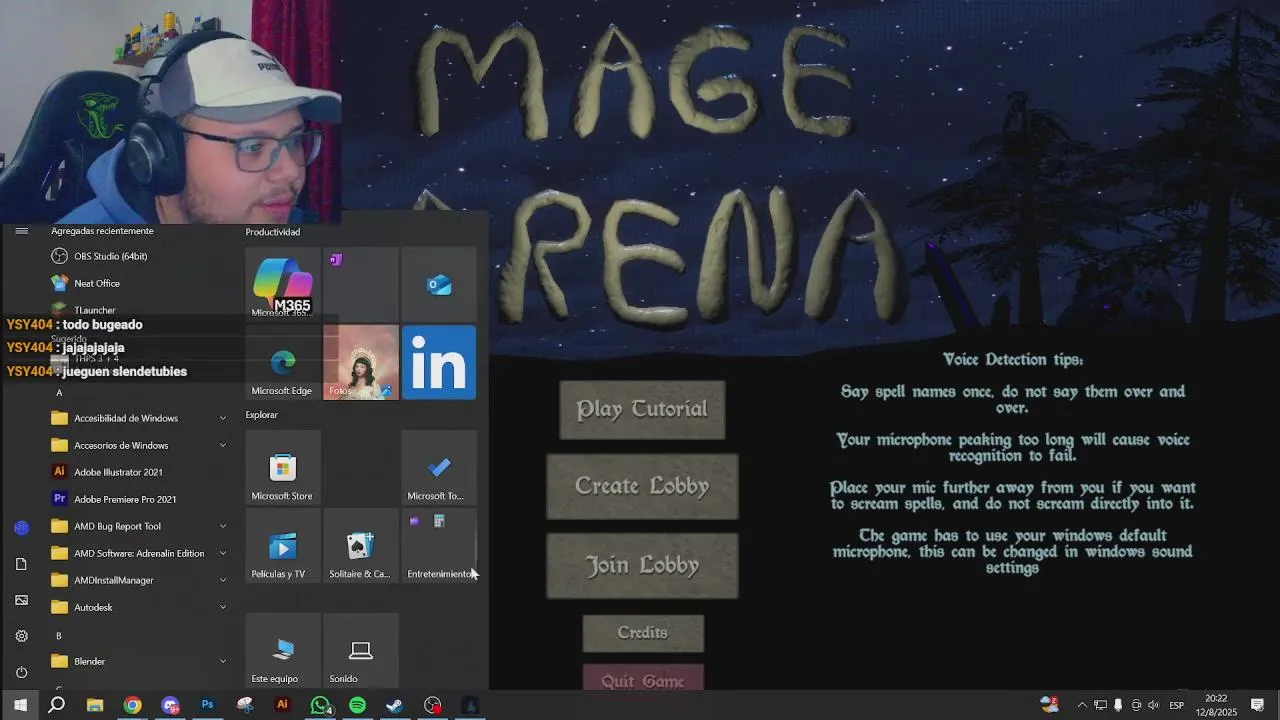Start the Play Tutorial option
The image size is (1280, 720).
642,409
